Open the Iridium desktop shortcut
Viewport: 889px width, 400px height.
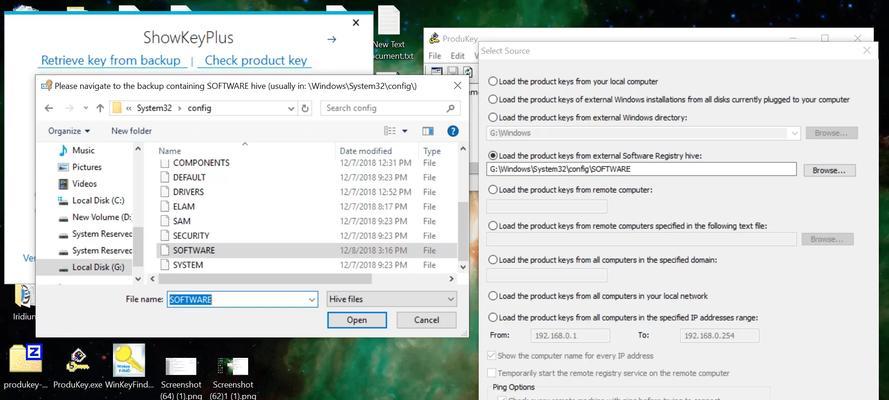tap(24, 302)
